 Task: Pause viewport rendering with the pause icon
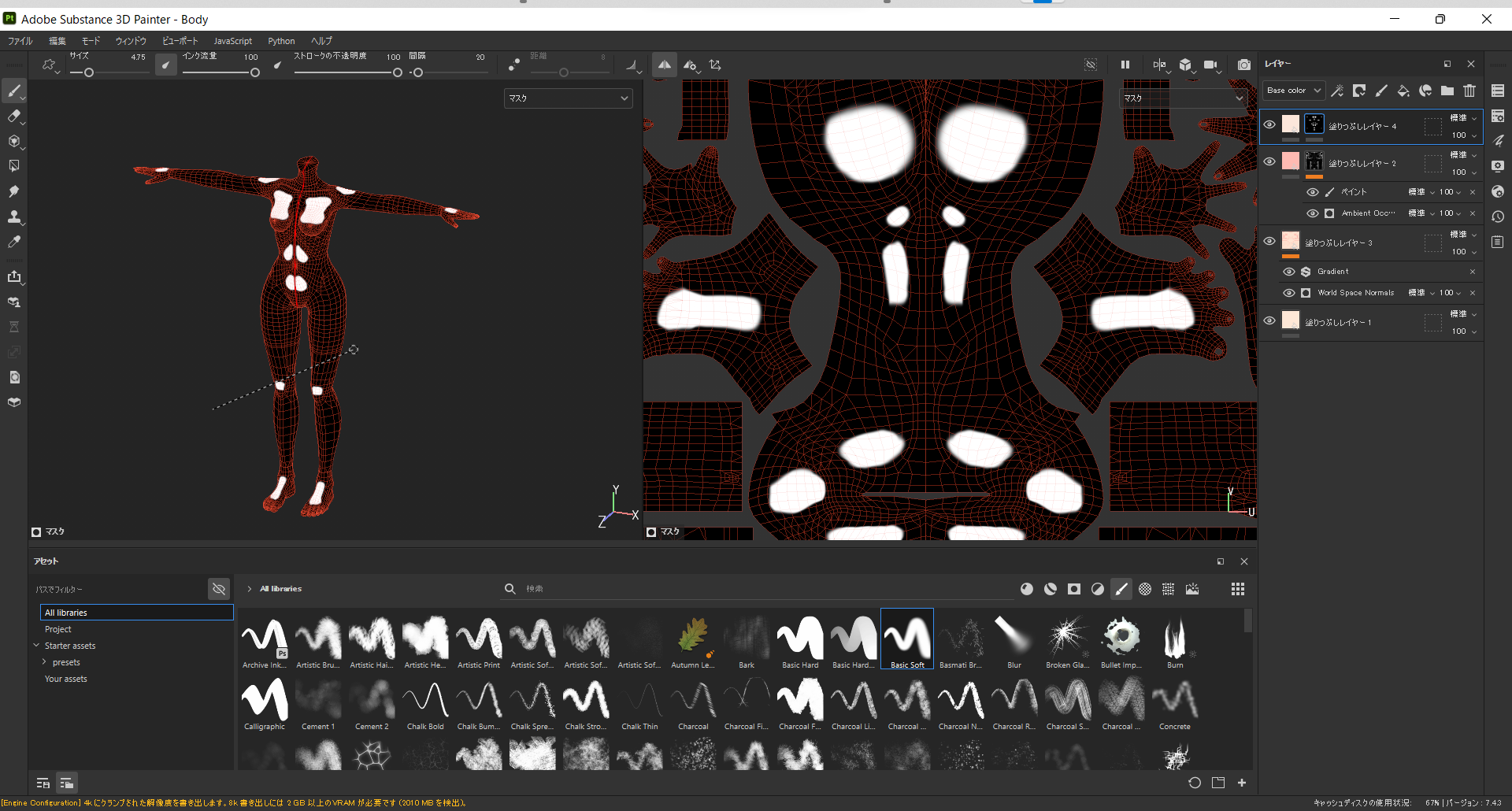tap(1125, 65)
